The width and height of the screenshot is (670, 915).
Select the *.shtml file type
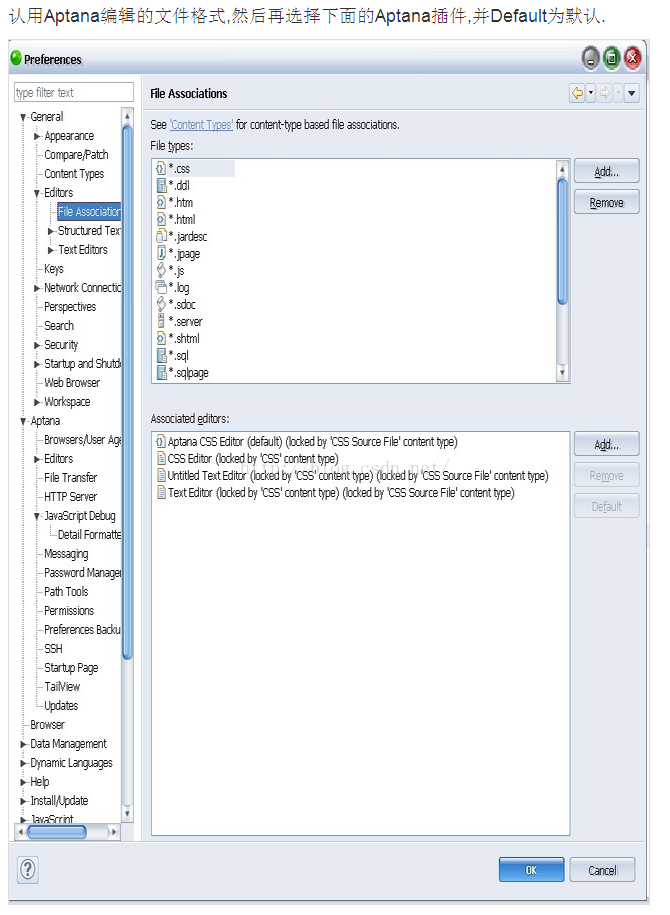tap(178, 338)
